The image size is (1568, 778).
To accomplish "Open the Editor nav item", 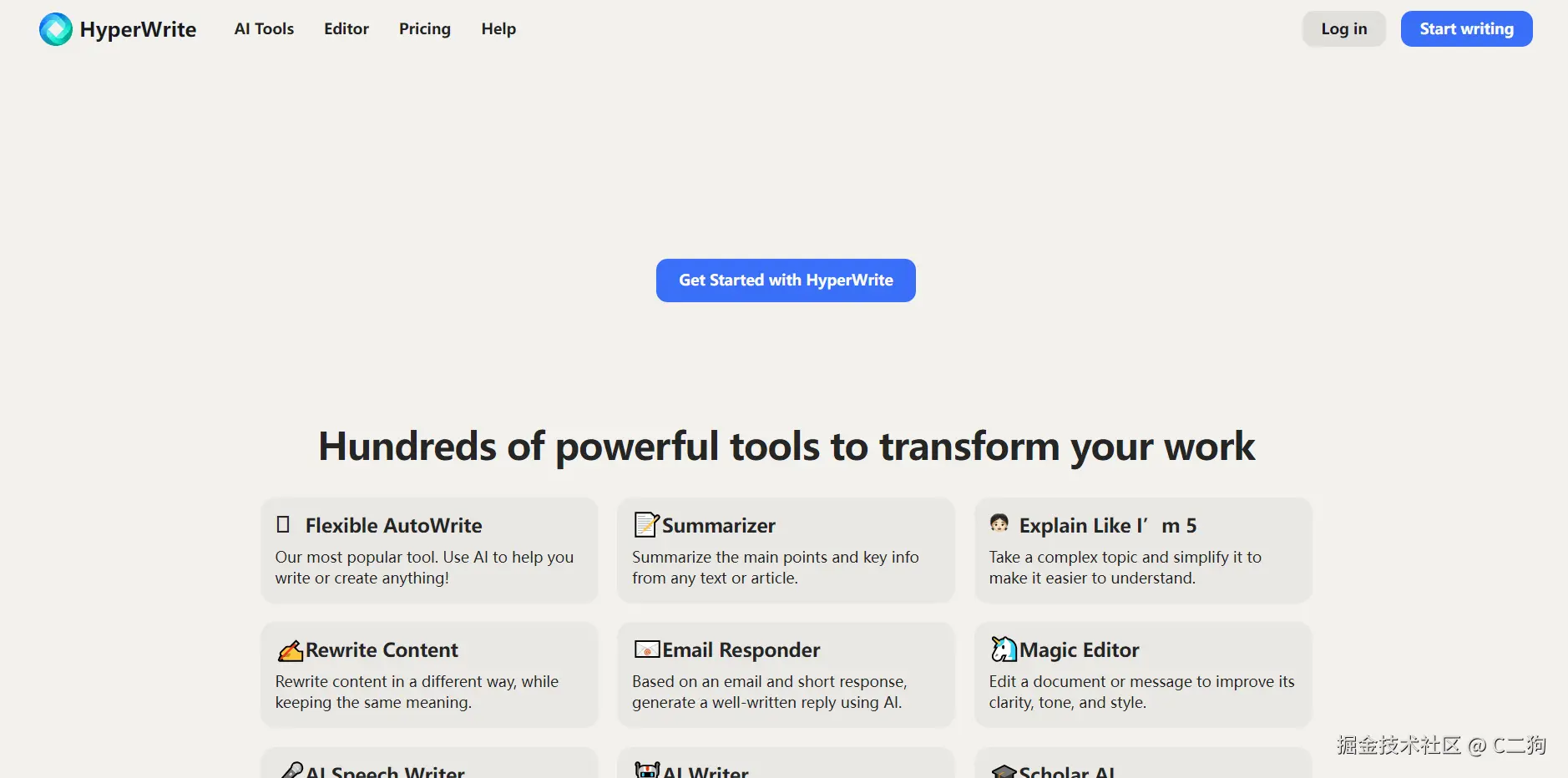I will (x=346, y=29).
